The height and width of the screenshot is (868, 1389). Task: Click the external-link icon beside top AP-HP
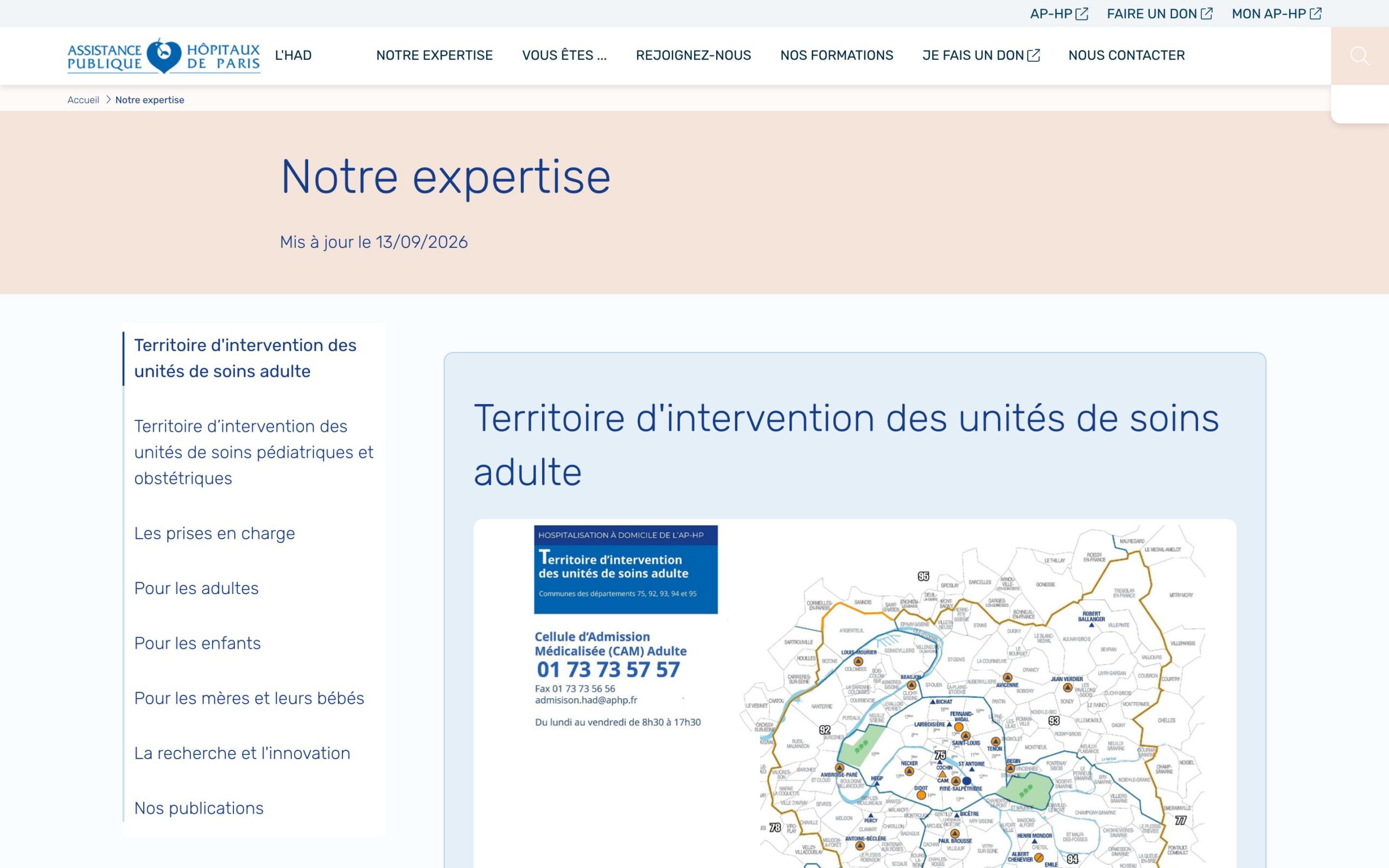coord(1082,14)
